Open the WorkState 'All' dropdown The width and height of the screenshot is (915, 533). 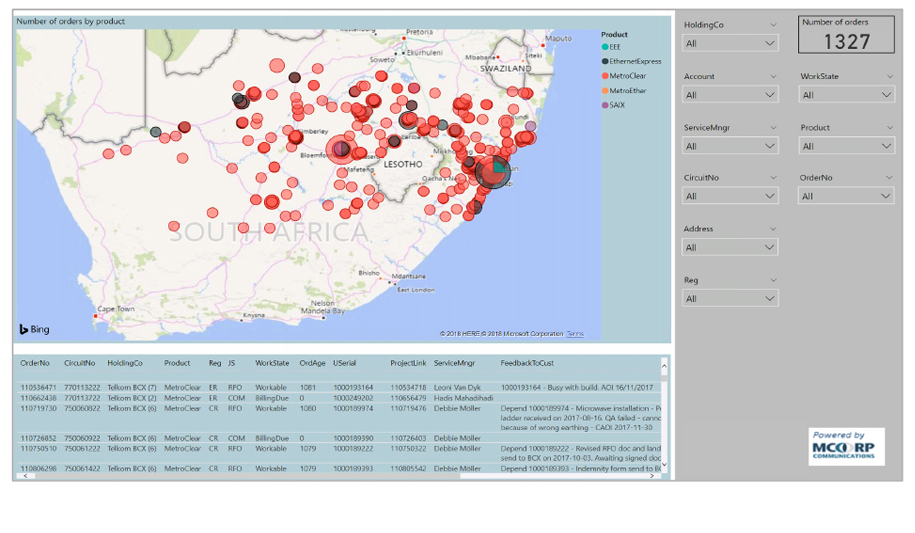[846, 95]
